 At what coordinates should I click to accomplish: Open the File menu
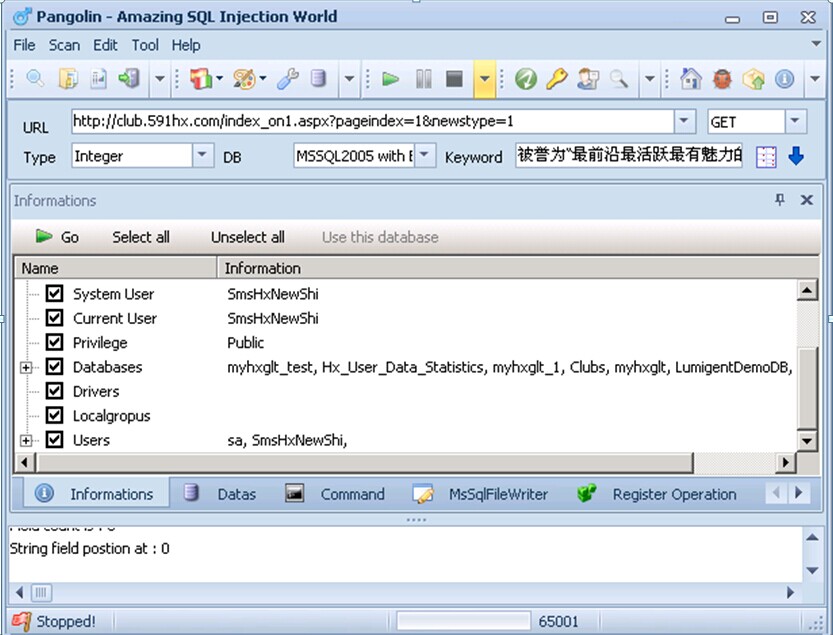(x=24, y=45)
